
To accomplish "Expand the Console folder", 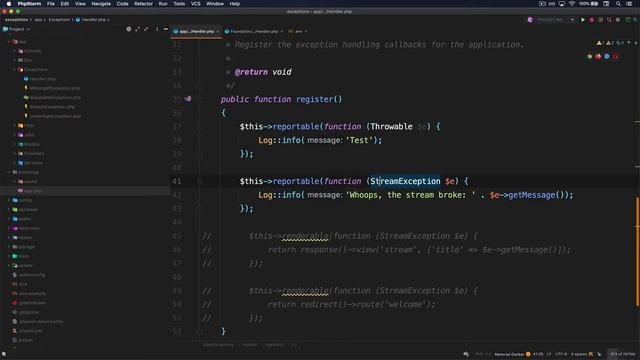I will (x=15, y=51).
